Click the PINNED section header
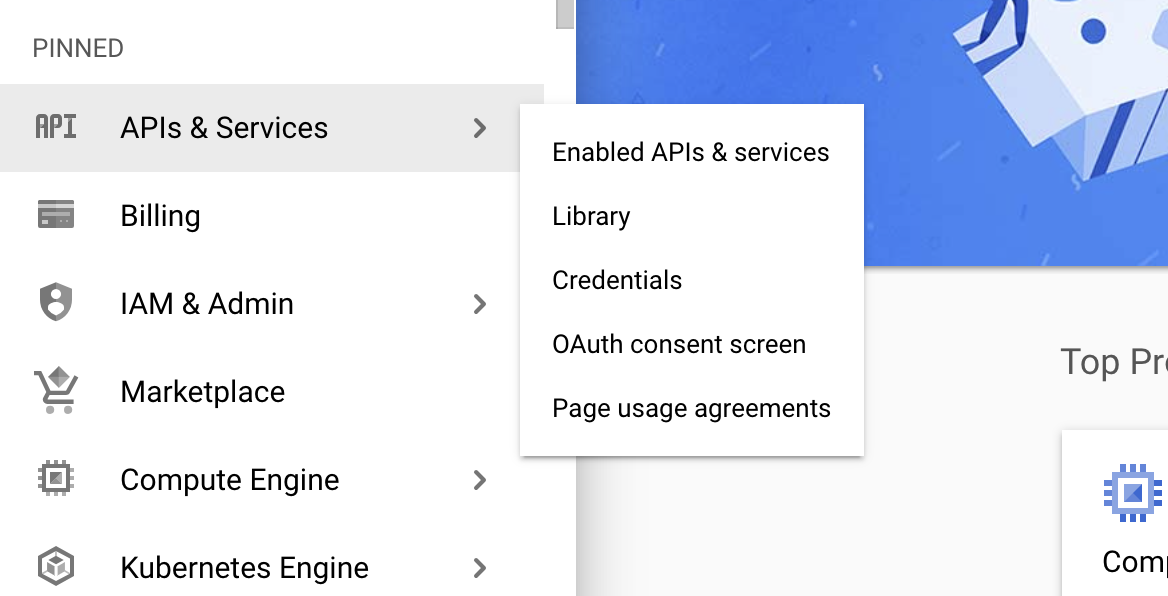The image size is (1168, 596). click(x=78, y=47)
